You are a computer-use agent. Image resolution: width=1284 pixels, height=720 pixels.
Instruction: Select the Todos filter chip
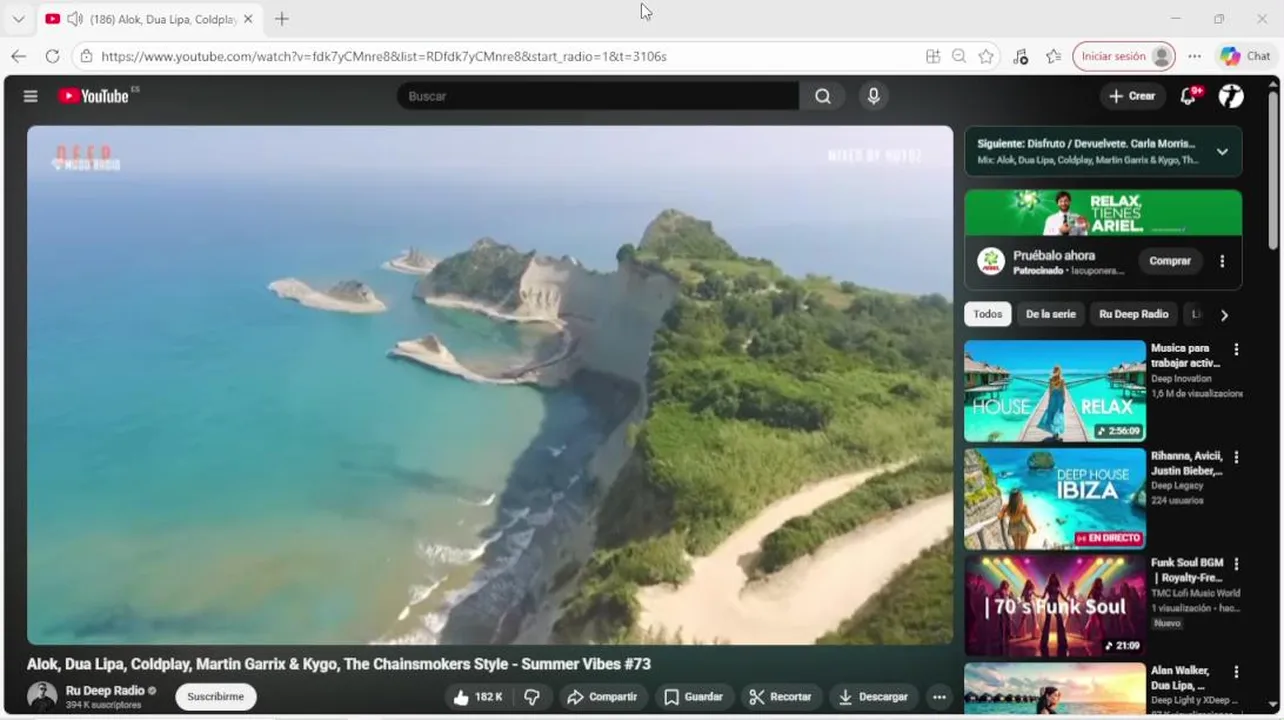(x=987, y=314)
